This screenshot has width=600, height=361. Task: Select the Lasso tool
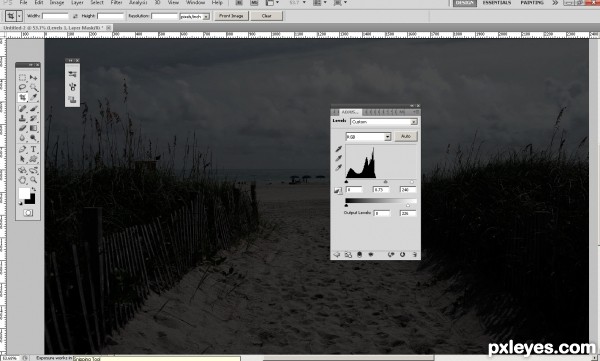pos(23,87)
